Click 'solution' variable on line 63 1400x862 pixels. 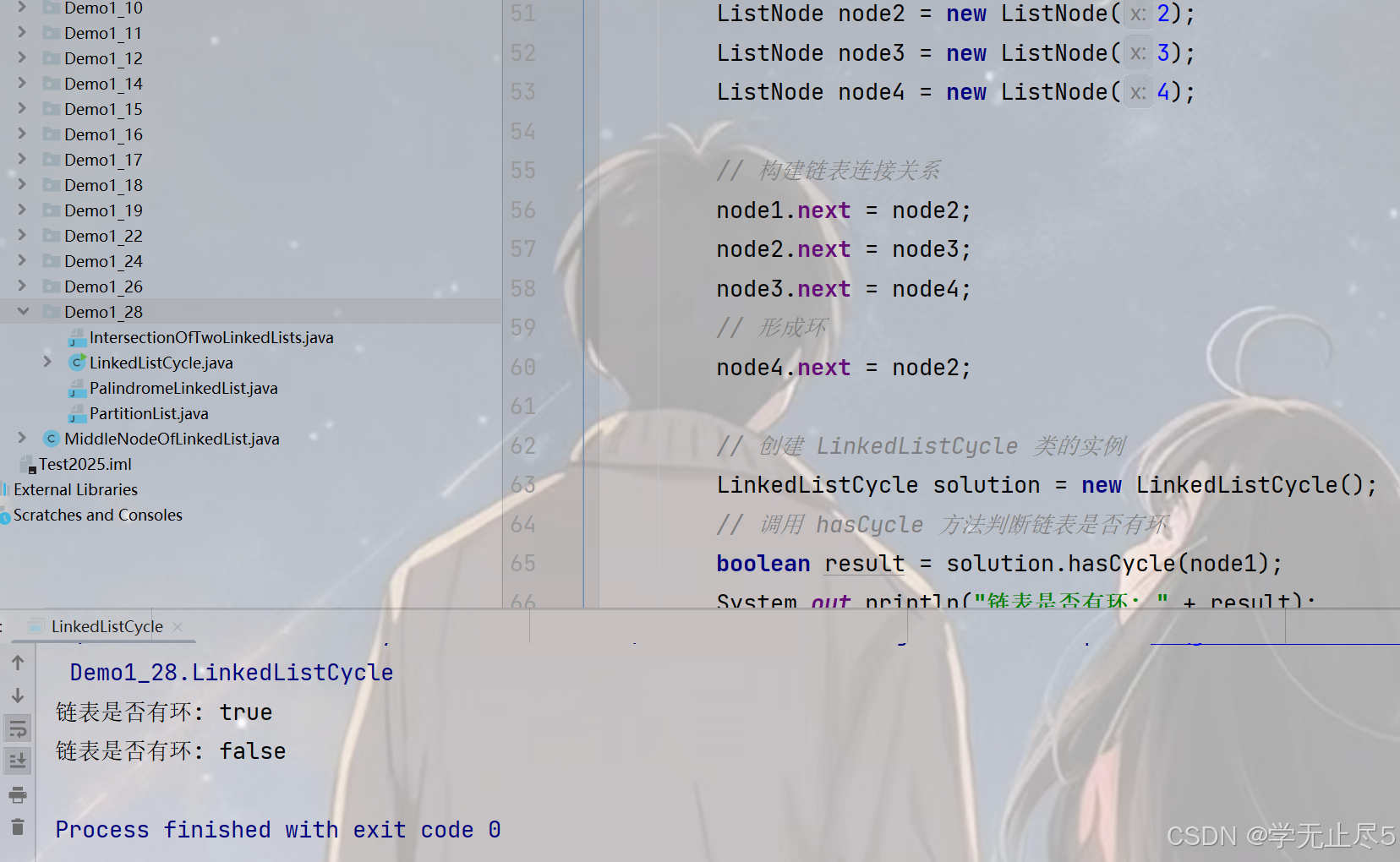click(986, 485)
